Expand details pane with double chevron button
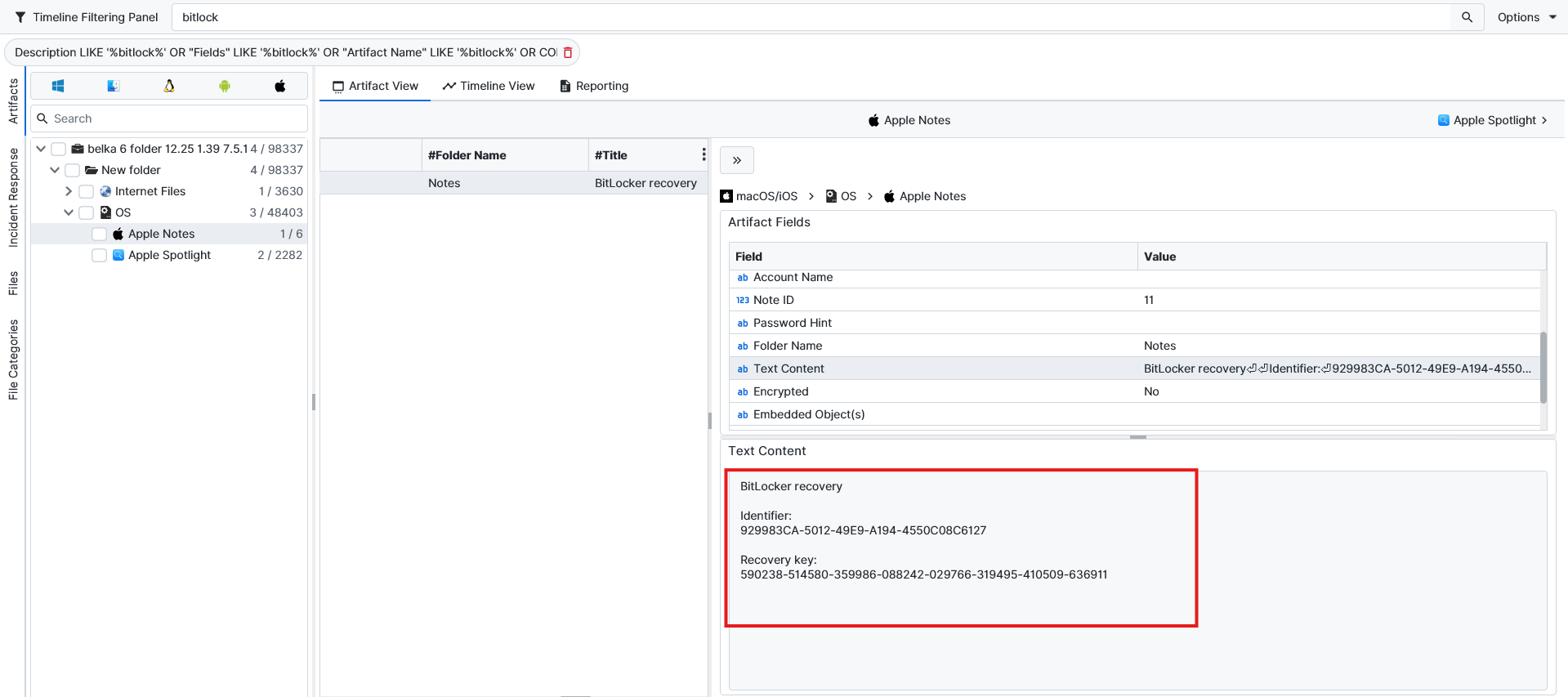The height and width of the screenshot is (697, 1568). tap(737, 160)
